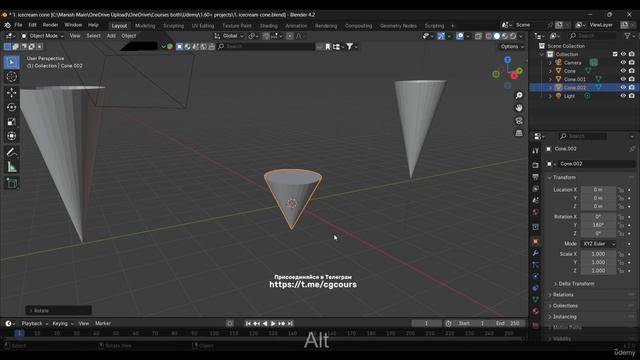The height and width of the screenshot is (360, 640).
Task: Expand Cone.001 row in outliner
Action: coord(550,79)
